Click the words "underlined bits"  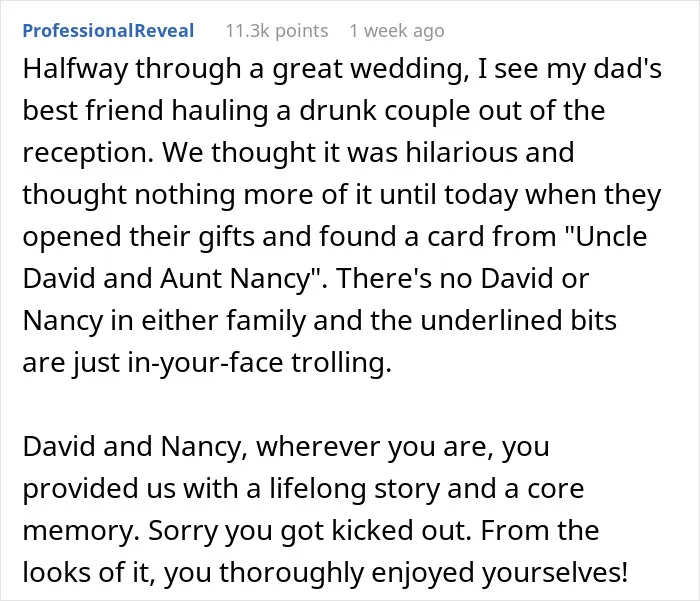point(518,321)
